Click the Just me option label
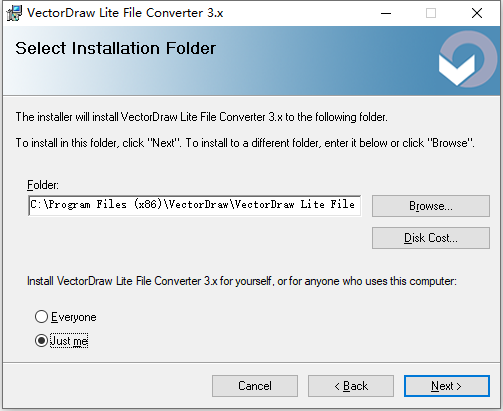The image size is (503, 411). coord(69,341)
